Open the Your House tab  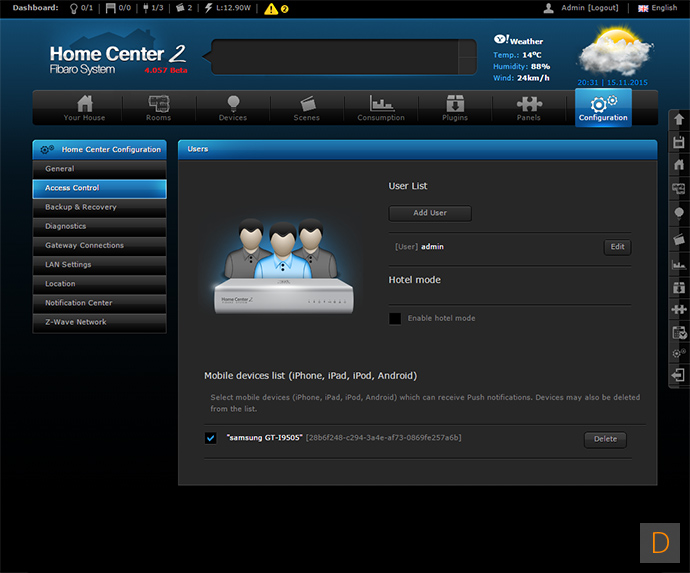point(84,108)
